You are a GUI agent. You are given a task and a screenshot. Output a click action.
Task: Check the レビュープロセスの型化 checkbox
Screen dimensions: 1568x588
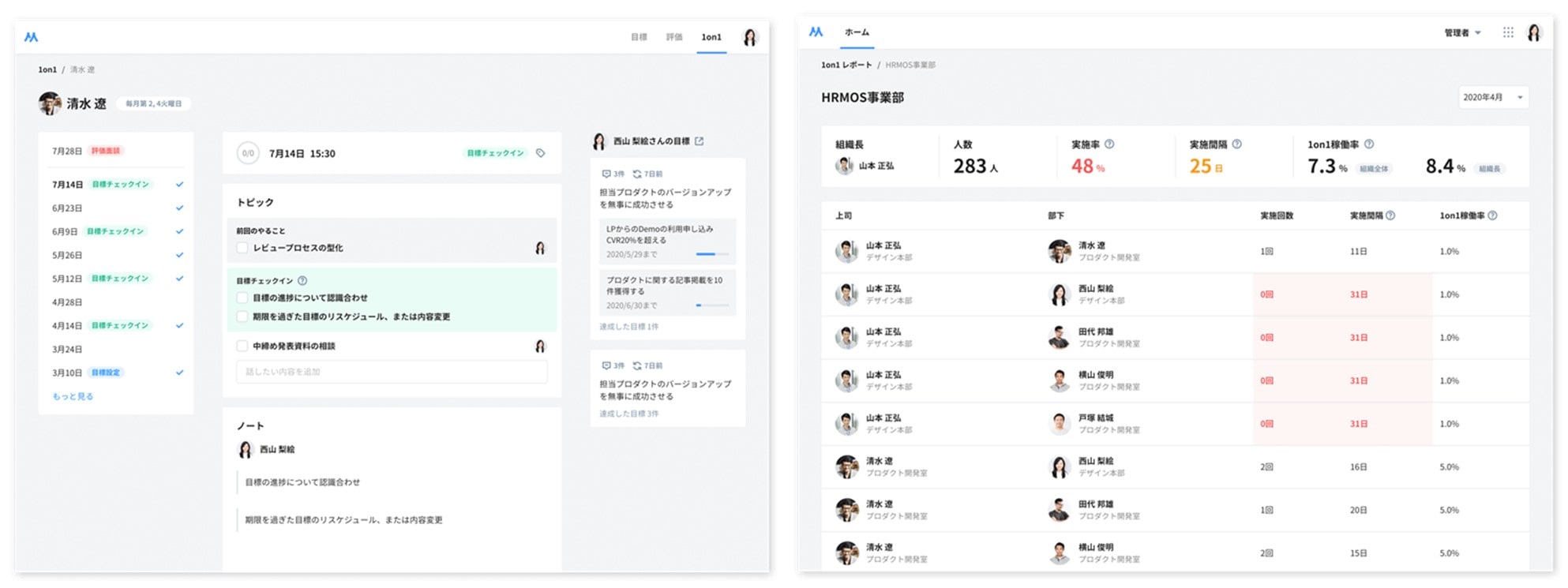point(242,248)
